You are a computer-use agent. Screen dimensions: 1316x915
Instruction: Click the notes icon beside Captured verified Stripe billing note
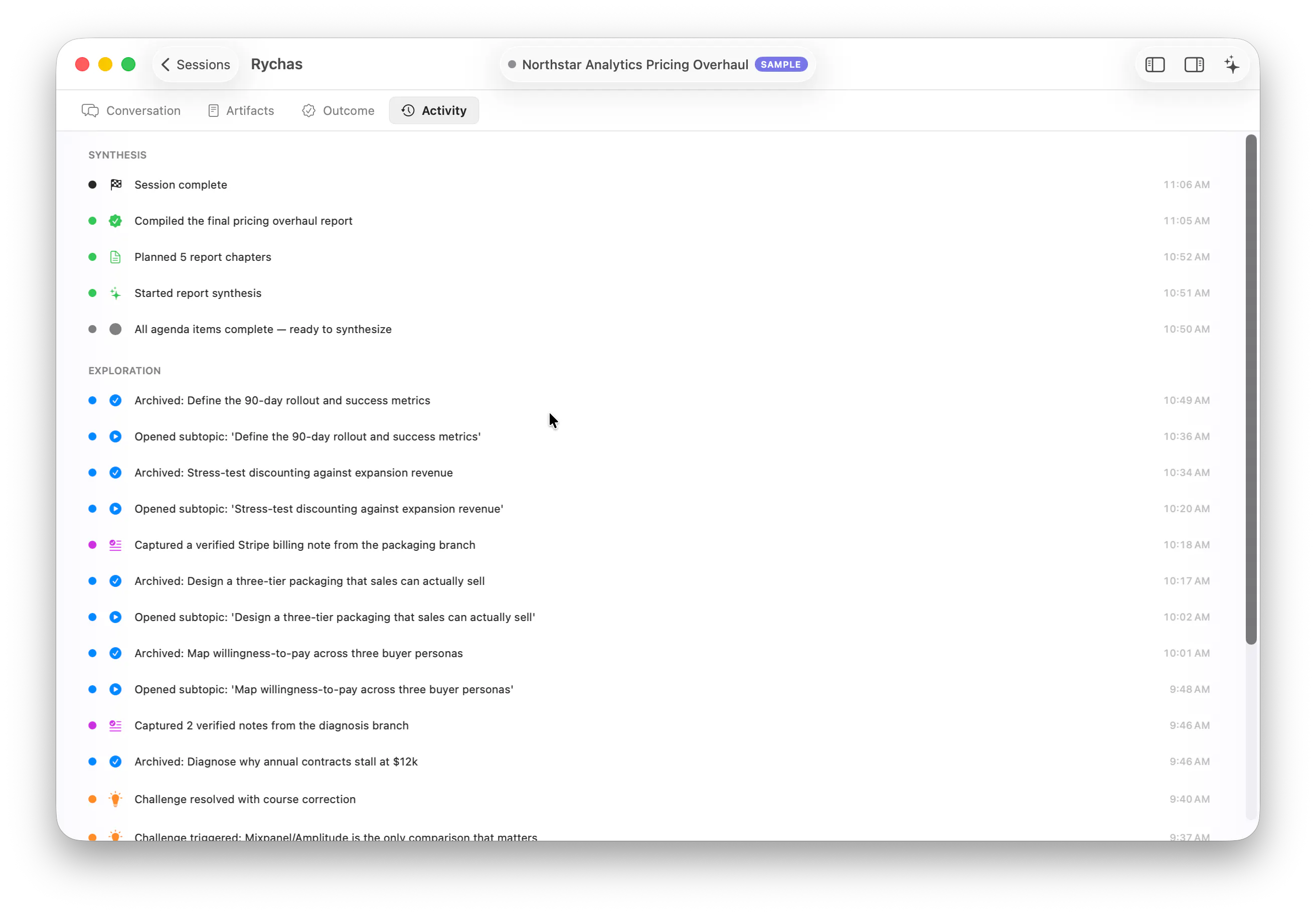click(x=116, y=545)
